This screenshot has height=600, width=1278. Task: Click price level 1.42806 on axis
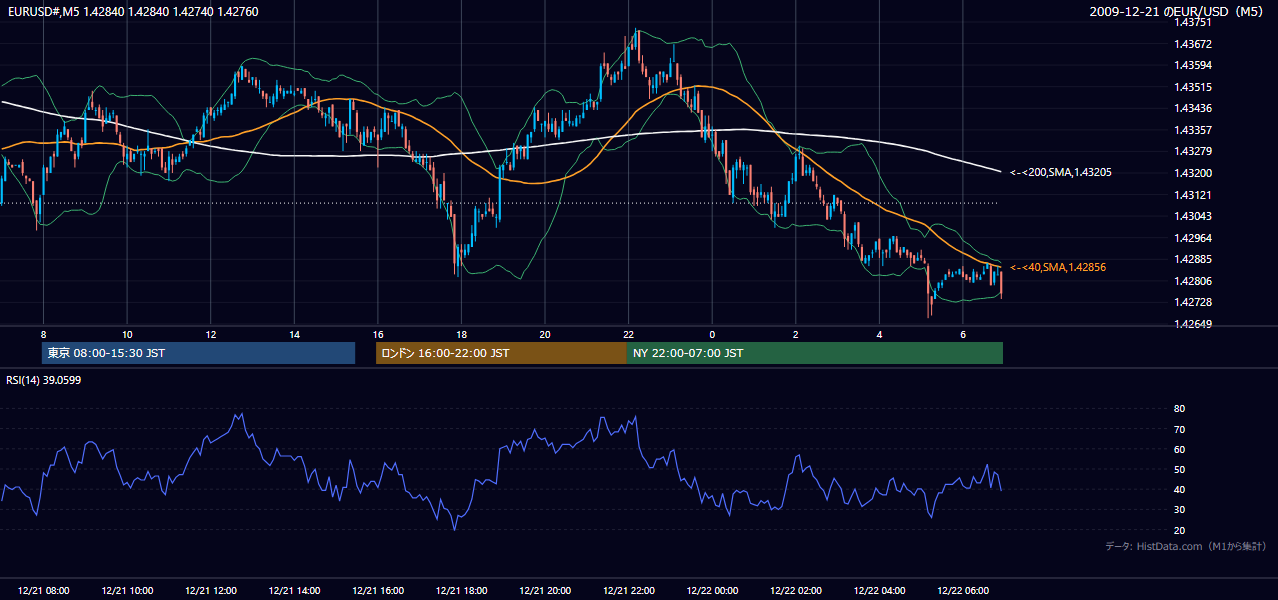pyautogui.click(x=1193, y=281)
